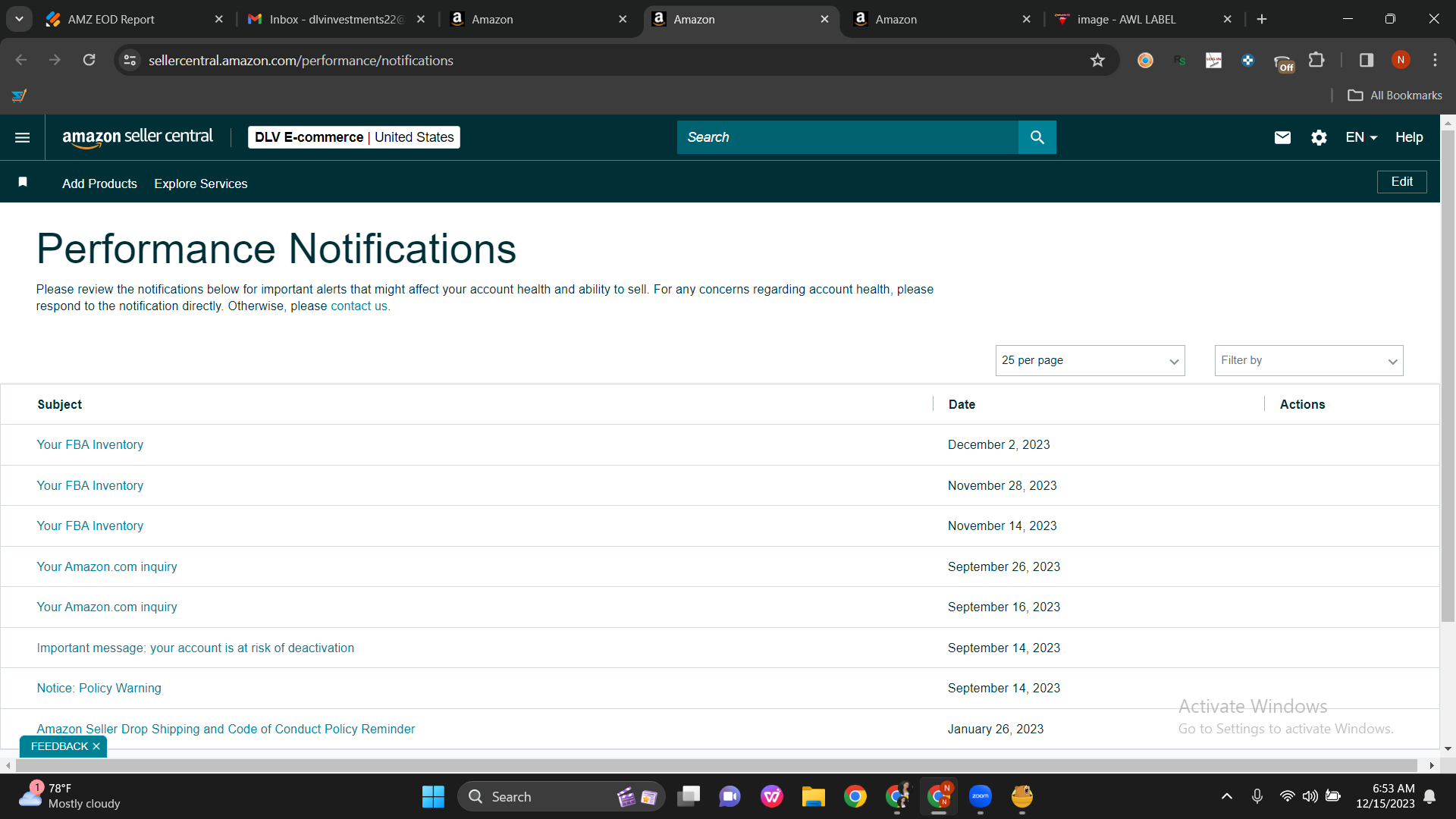Open the December 2 FBA Inventory notification
Viewport: 1456px width, 819px height.
click(x=90, y=444)
